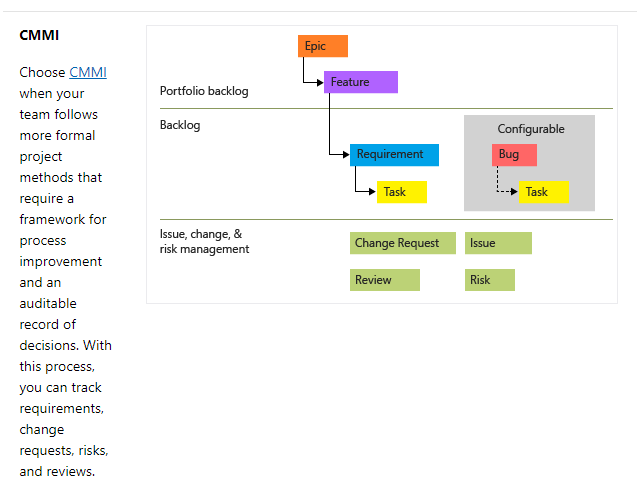
Task: Open the CMMI hyperlink in the paragraph
Action: [x=88, y=72]
